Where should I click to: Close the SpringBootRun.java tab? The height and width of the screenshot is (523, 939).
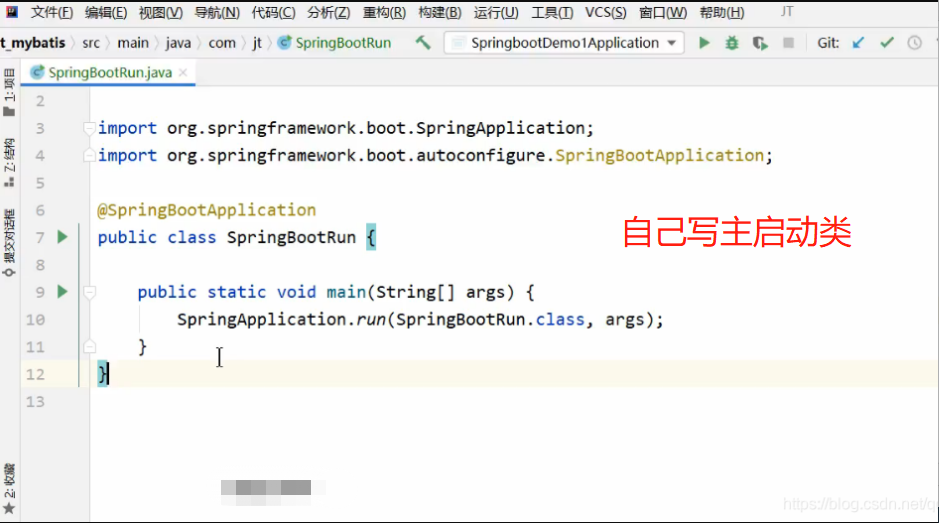coord(183,72)
